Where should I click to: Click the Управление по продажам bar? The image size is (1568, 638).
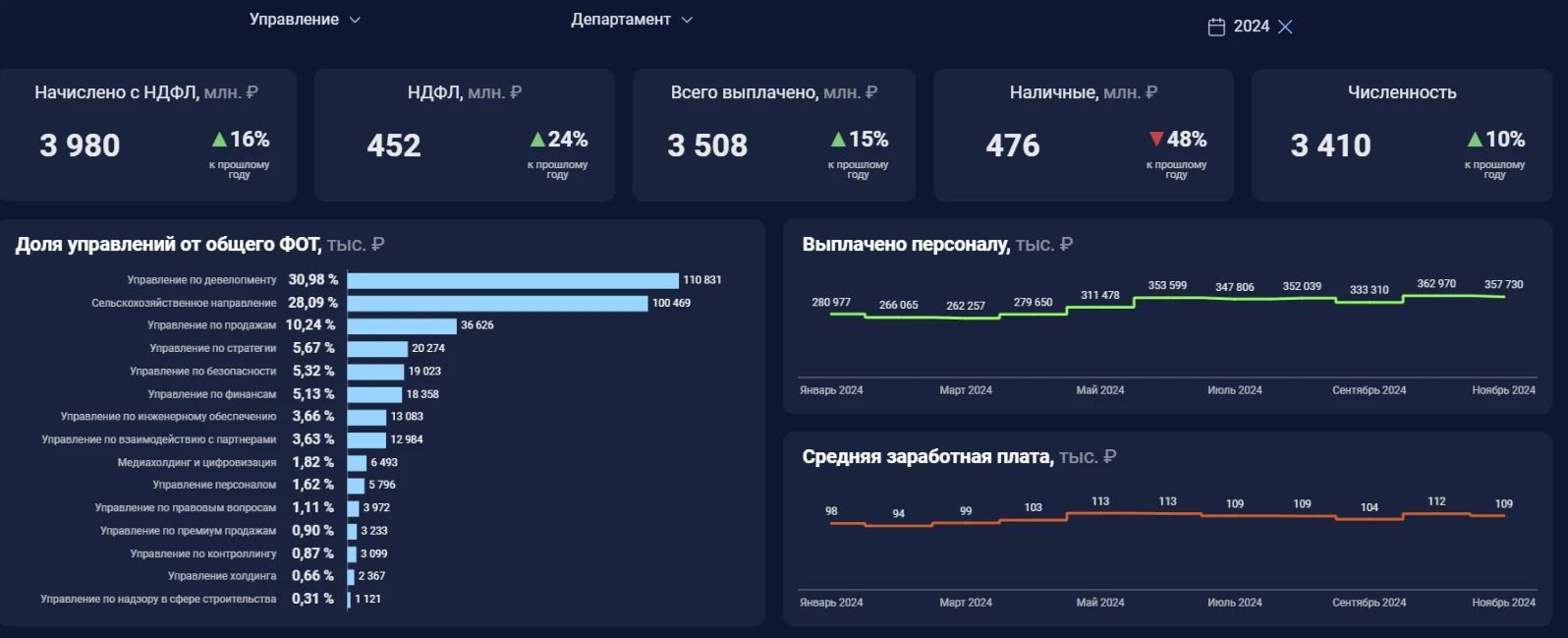[402, 325]
